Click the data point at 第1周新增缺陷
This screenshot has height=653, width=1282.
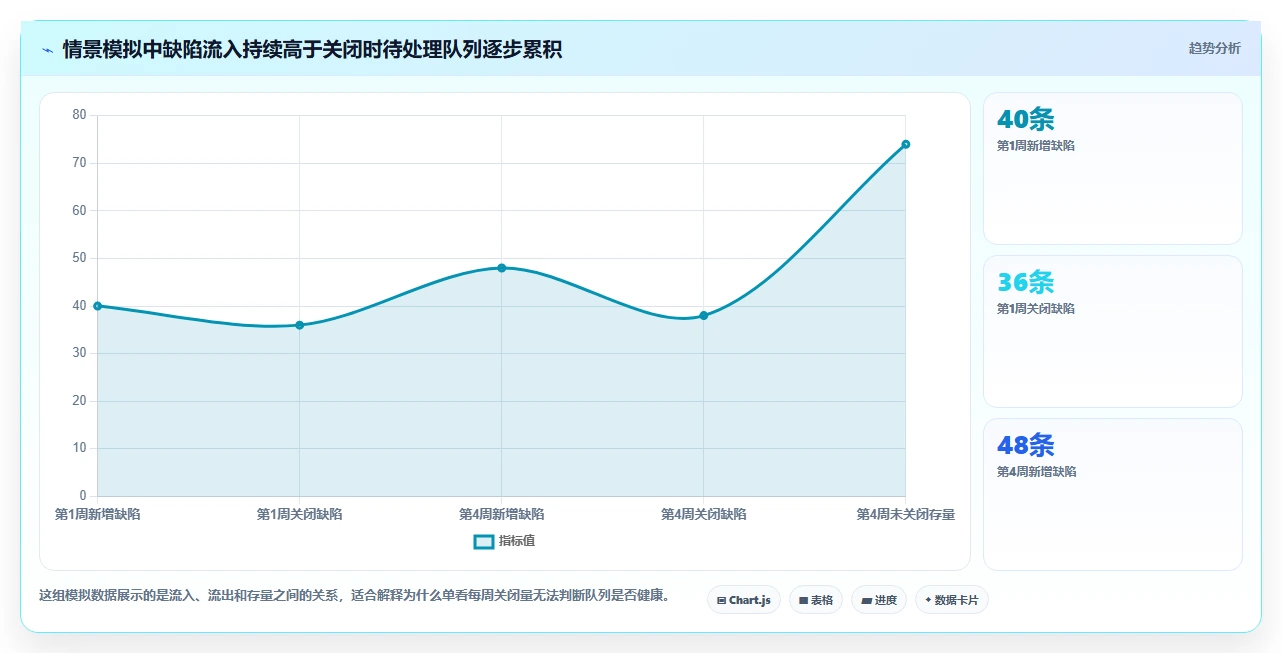[97, 306]
